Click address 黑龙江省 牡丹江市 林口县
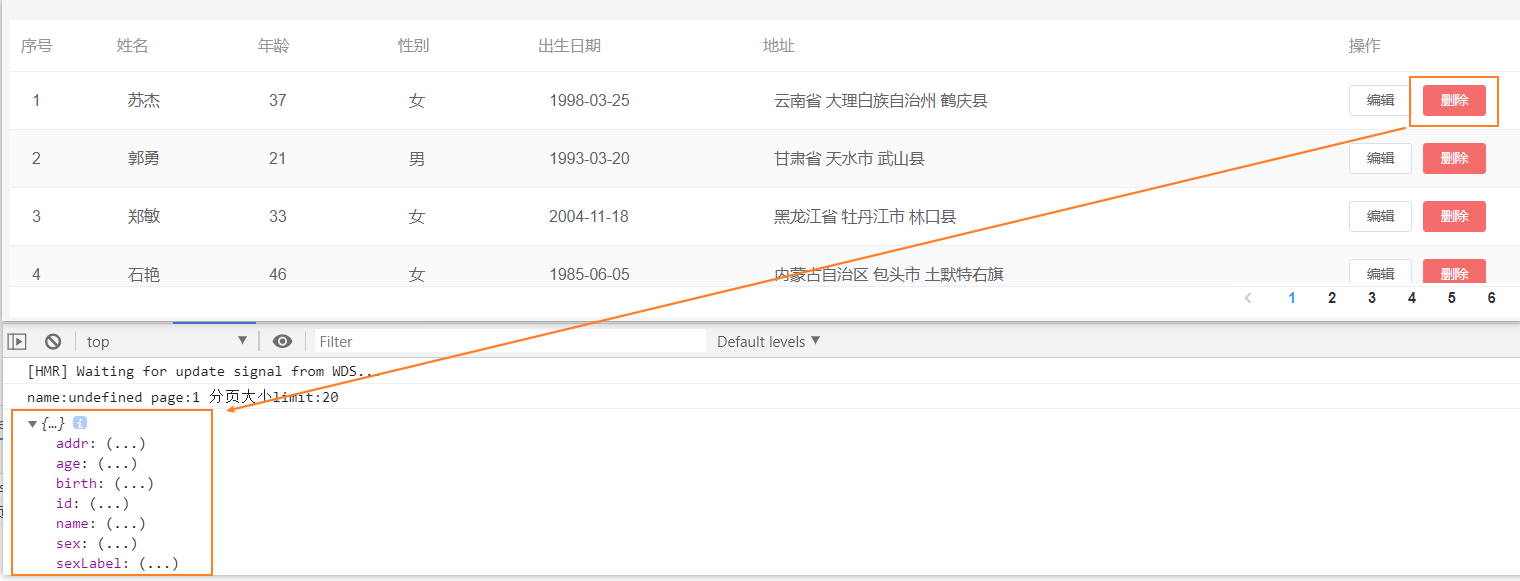The image size is (1520, 581). point(865,216)
